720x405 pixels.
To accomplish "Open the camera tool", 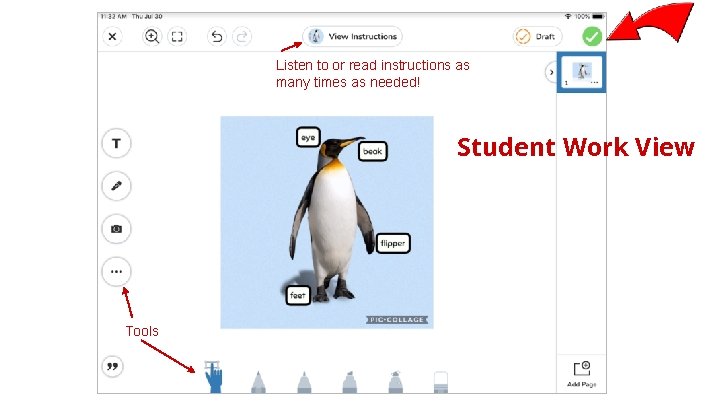I will click(116, 229).
